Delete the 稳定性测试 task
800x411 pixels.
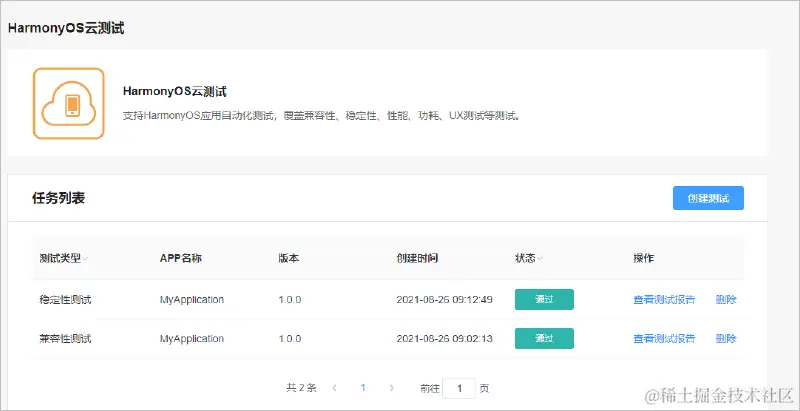tap(726, 299)
